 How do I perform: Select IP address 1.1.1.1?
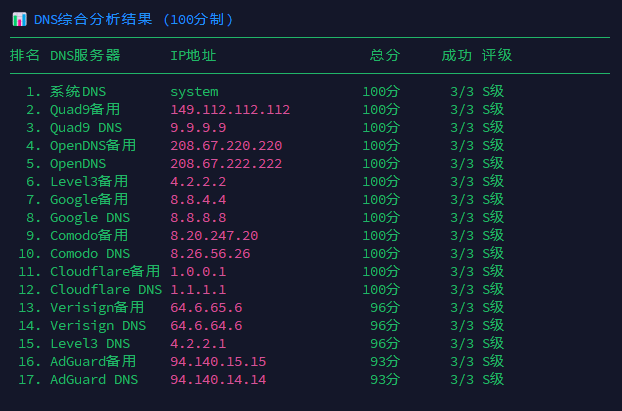(x=198, y=290)
